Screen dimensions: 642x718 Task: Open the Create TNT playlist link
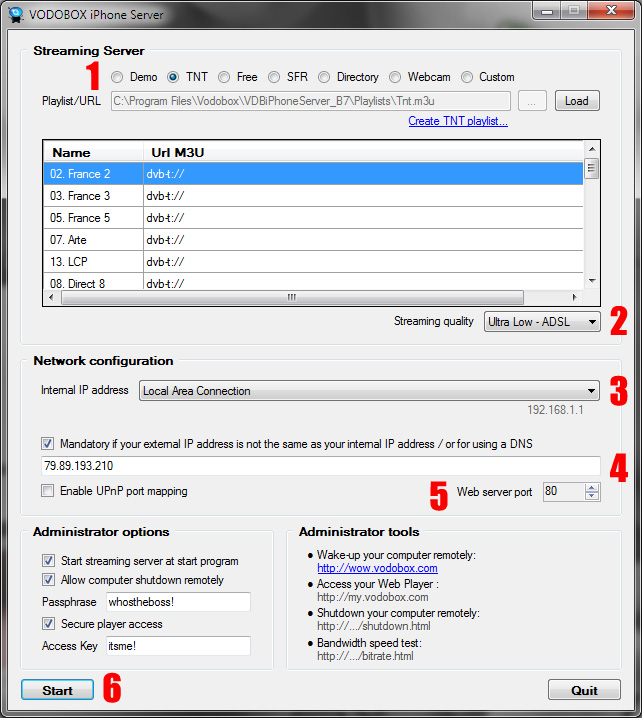pyautogui.click(x=458, y=121)
